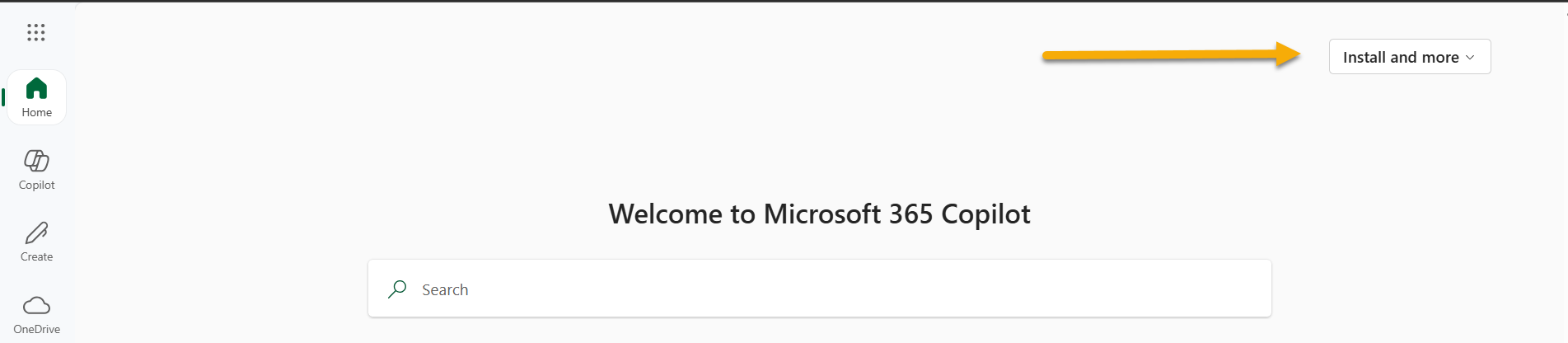Viewport: 1568px width, 343px height.
Task: Click the orange arrow's arrowhead
Action: [1288, 54]
